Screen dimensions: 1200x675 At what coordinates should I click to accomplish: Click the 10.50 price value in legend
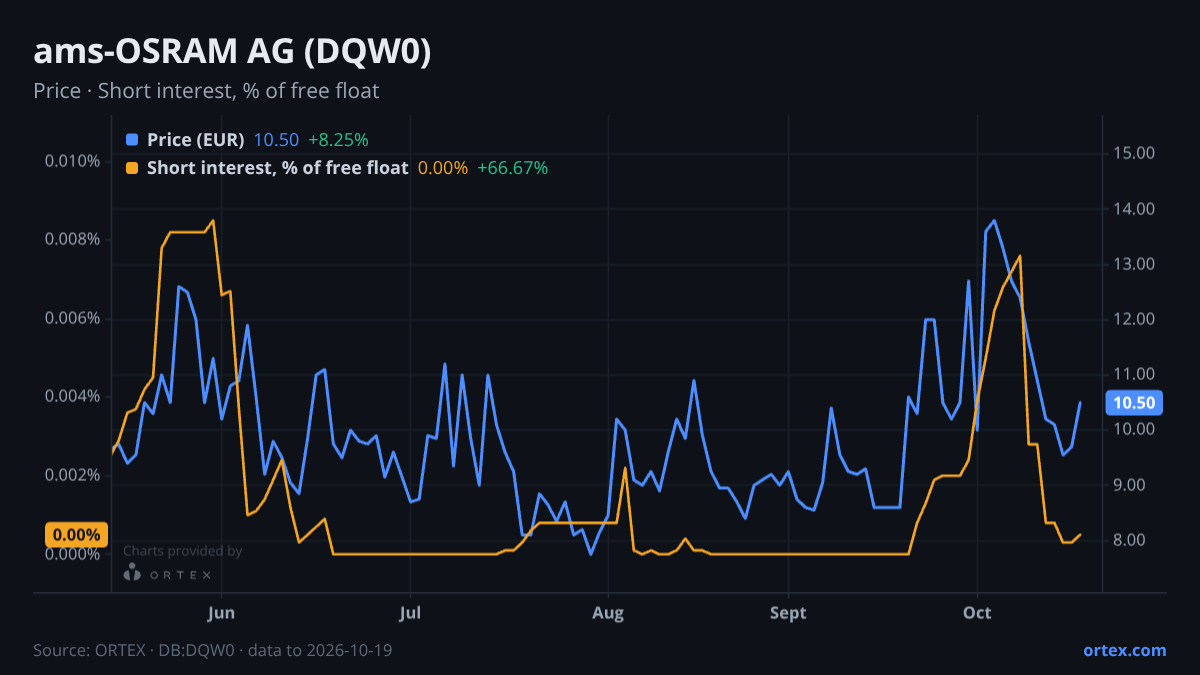276,140
